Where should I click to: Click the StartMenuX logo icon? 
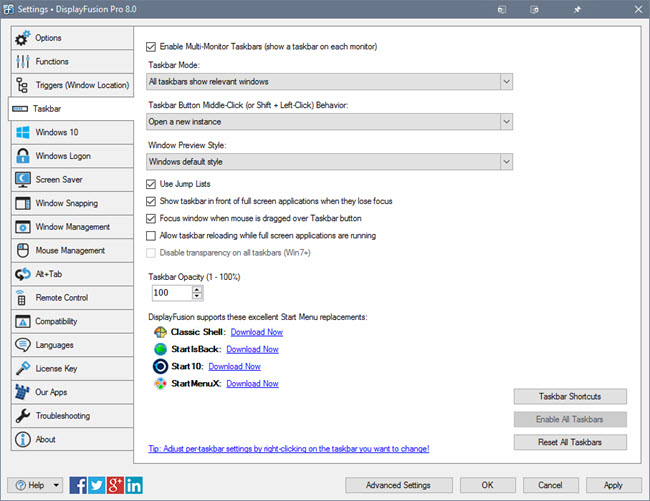[x=160, y=384]
